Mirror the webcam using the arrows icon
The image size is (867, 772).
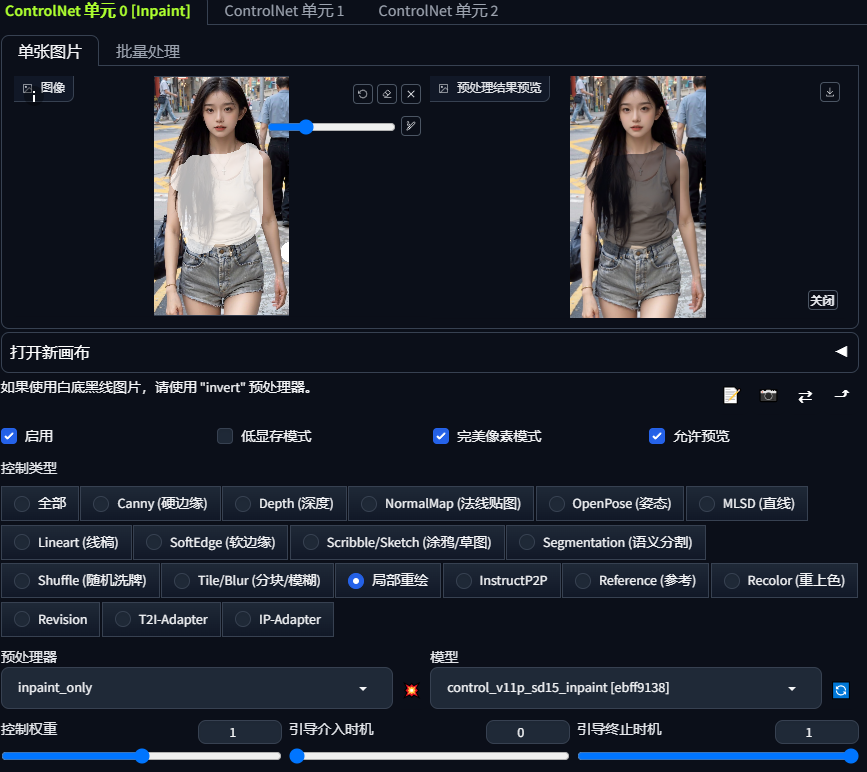(805, 395)
